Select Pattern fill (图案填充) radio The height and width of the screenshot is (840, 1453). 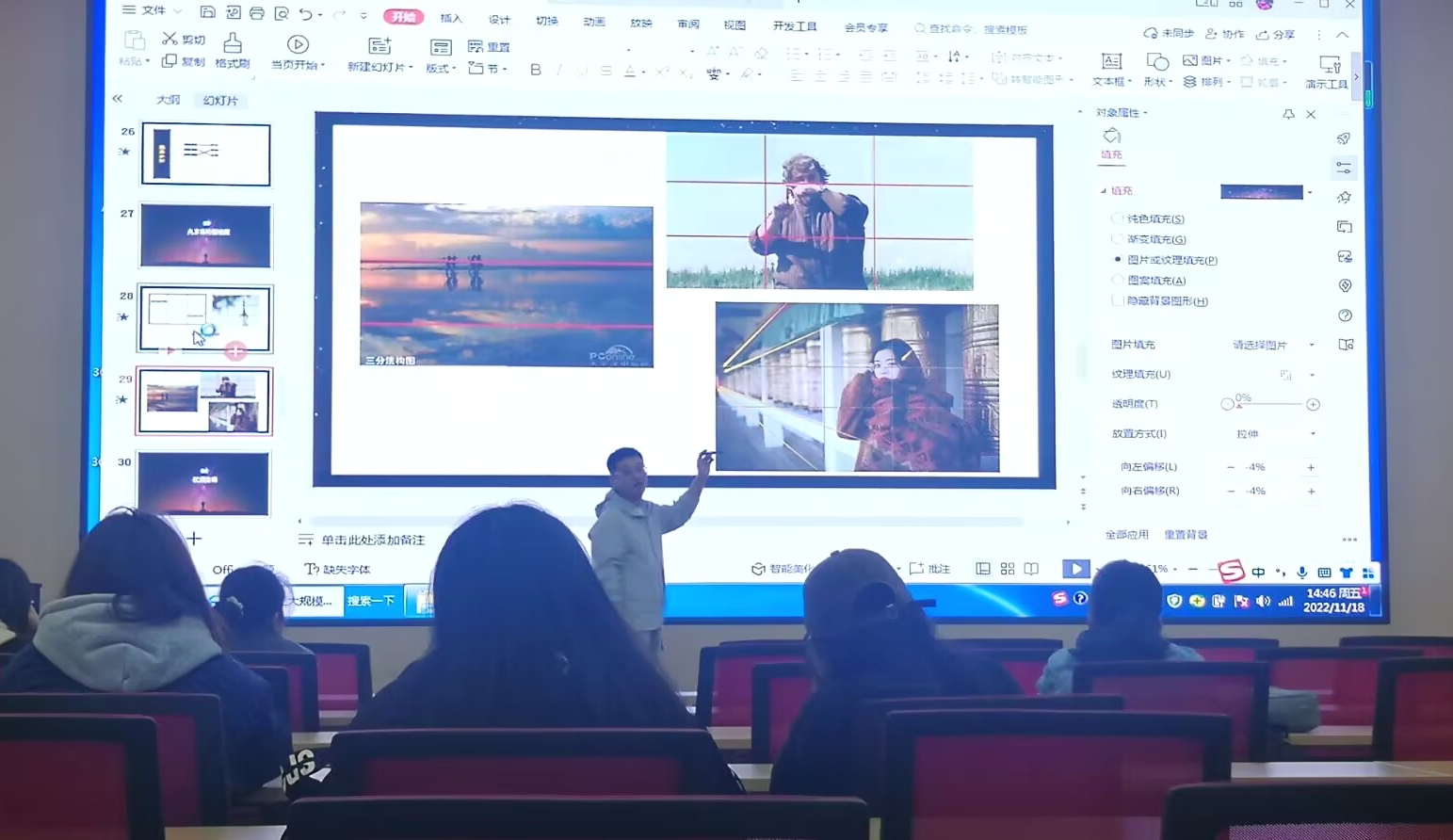click(1118, 280)
